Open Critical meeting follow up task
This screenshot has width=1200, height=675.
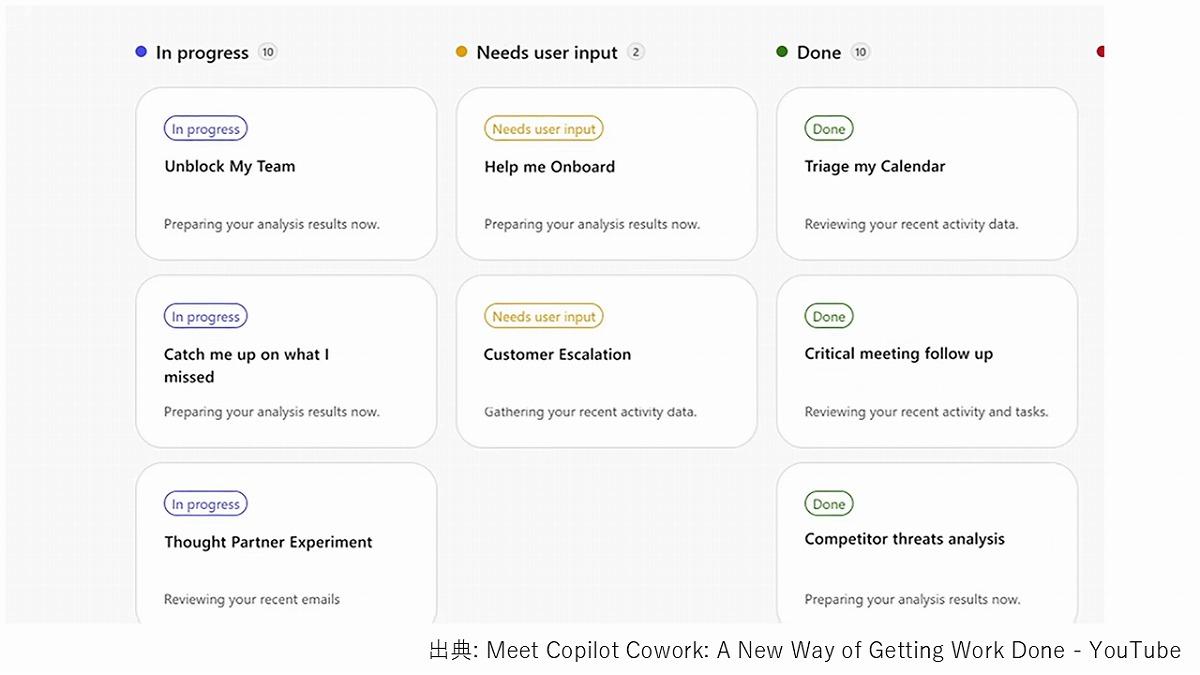(926, 362)
